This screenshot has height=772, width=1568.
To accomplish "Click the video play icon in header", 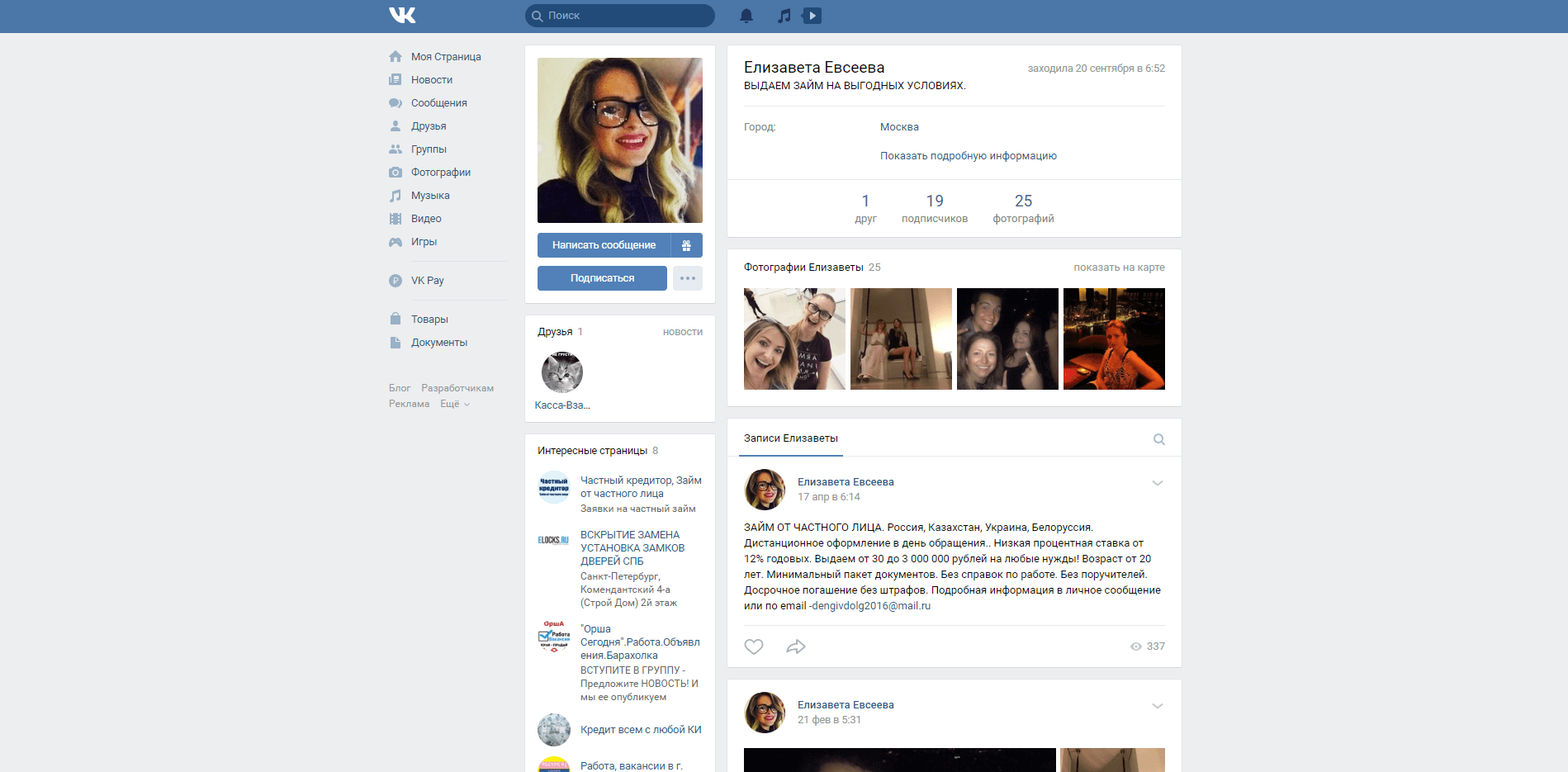I will click(x=812, y=16).
